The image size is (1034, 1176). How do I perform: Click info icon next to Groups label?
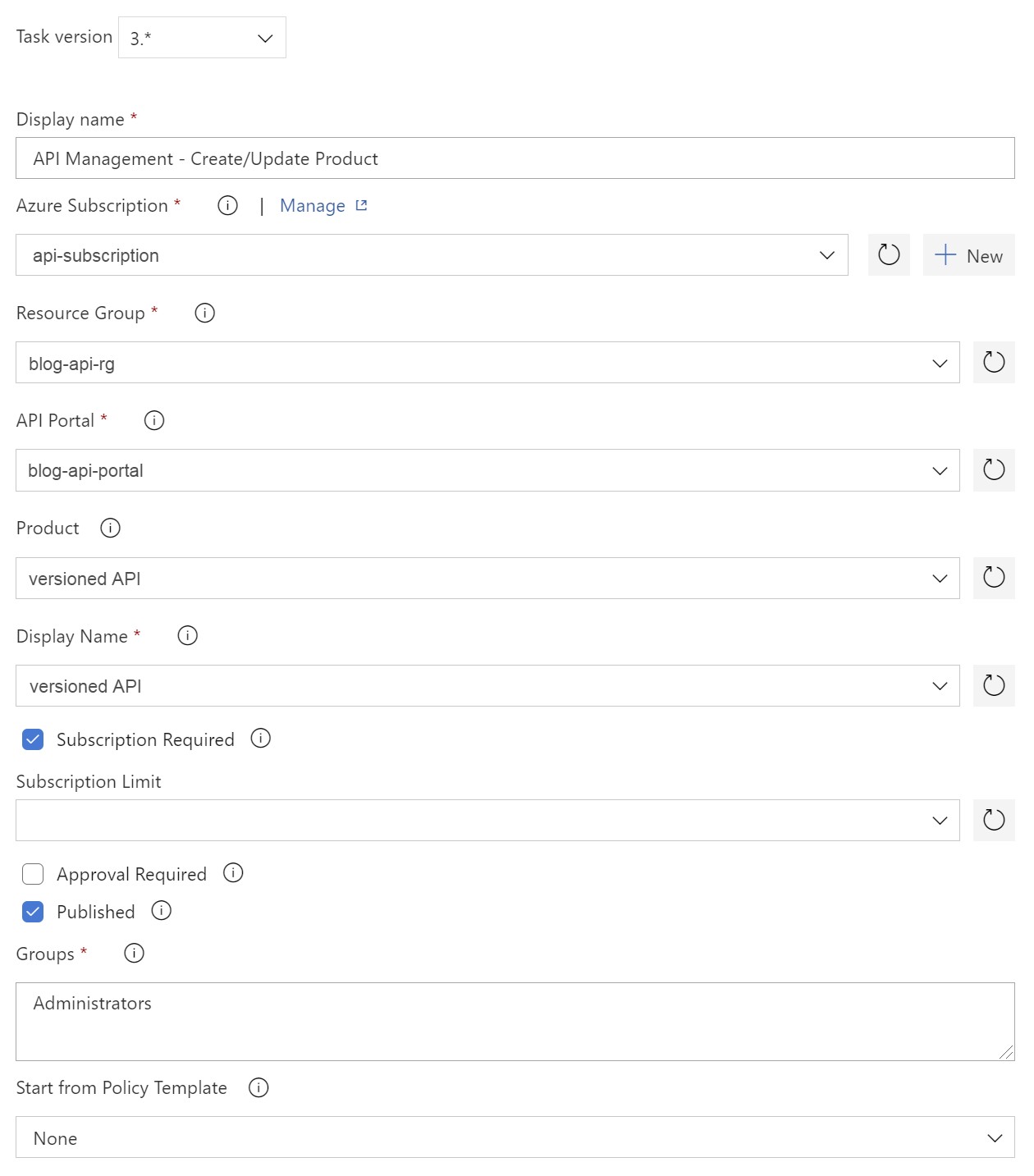click(x=134, y=953)
